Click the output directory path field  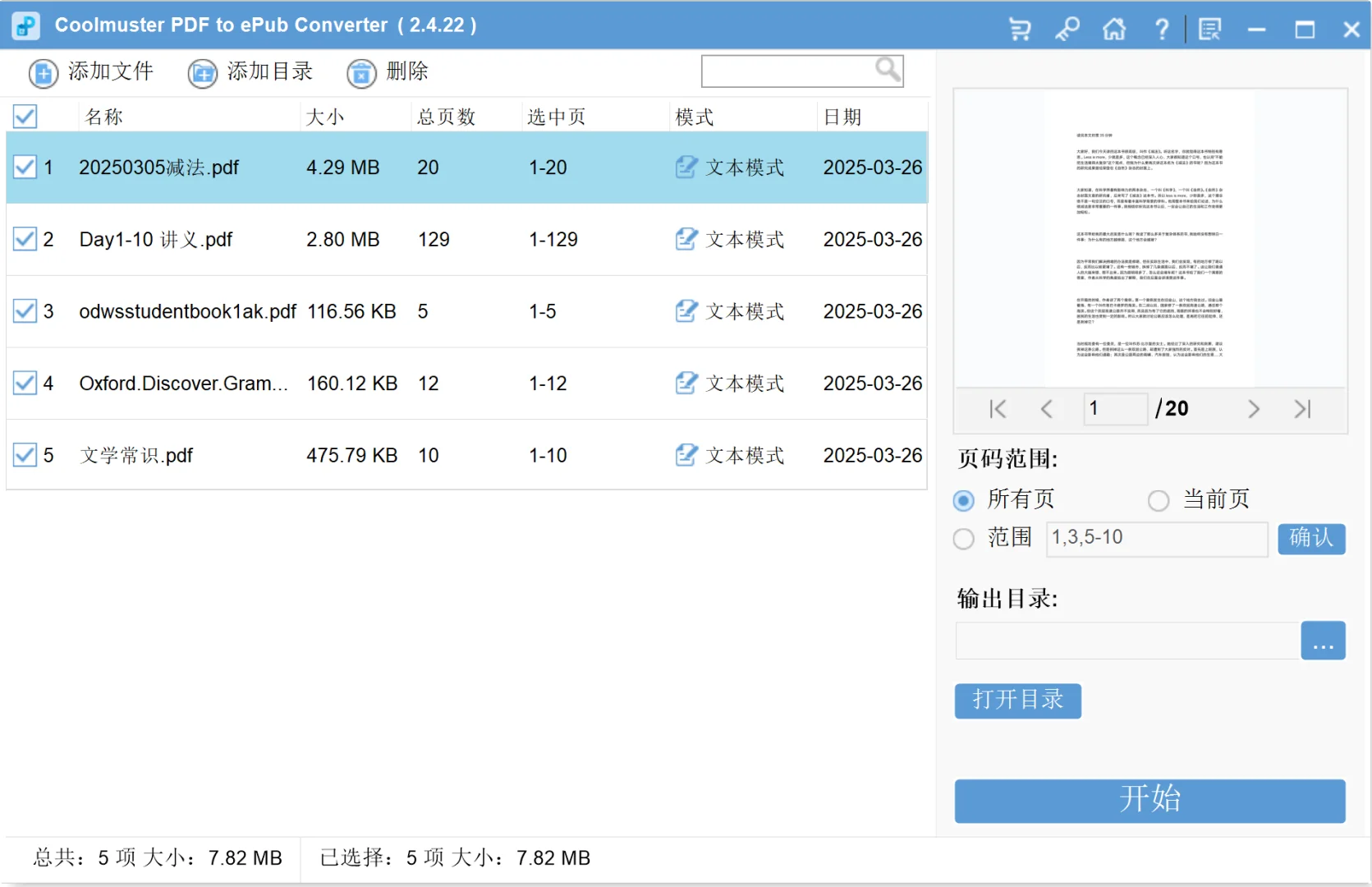[1127, 641]
